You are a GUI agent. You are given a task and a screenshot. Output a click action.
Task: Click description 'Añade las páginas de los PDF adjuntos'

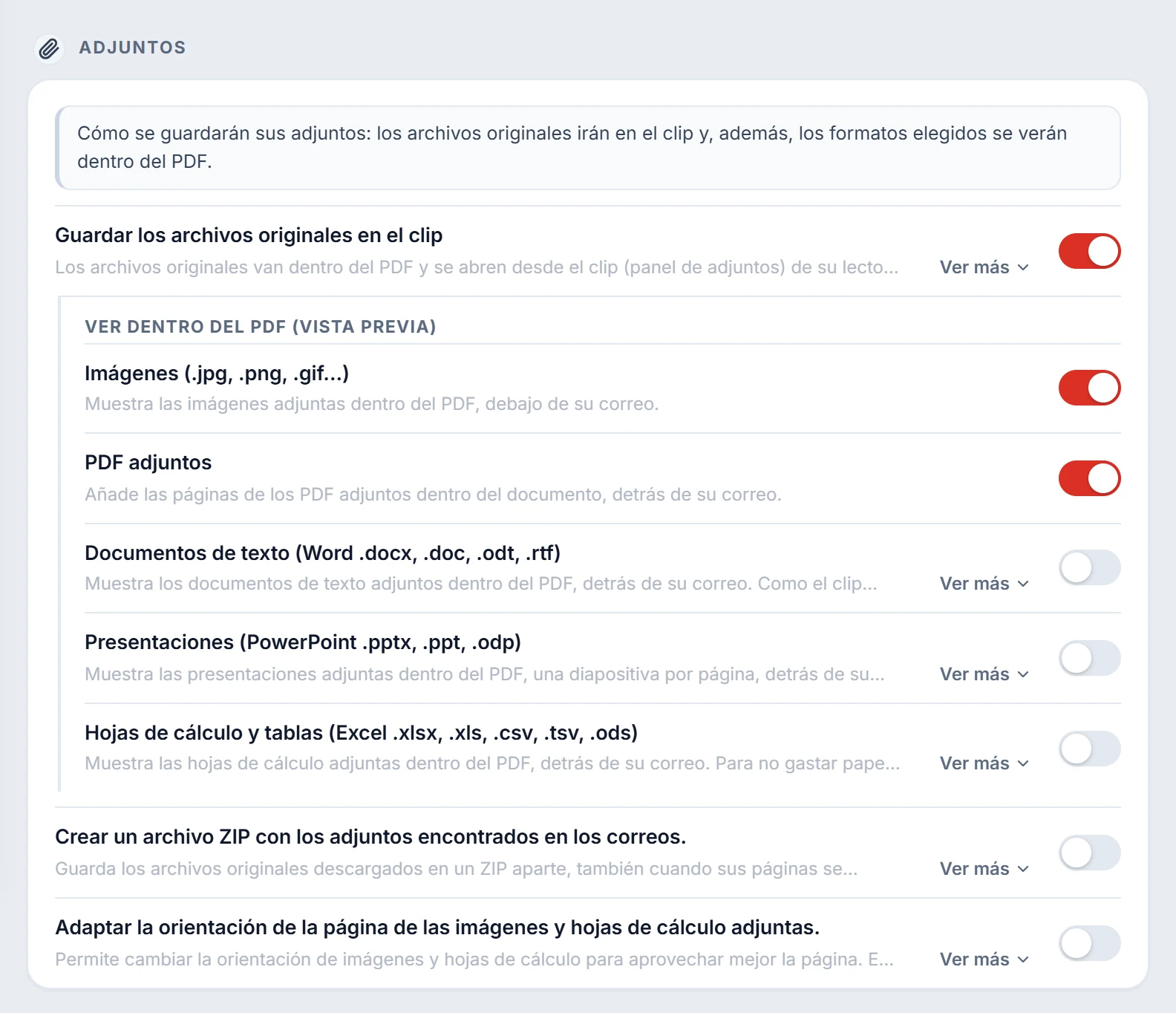pos(434,495)
